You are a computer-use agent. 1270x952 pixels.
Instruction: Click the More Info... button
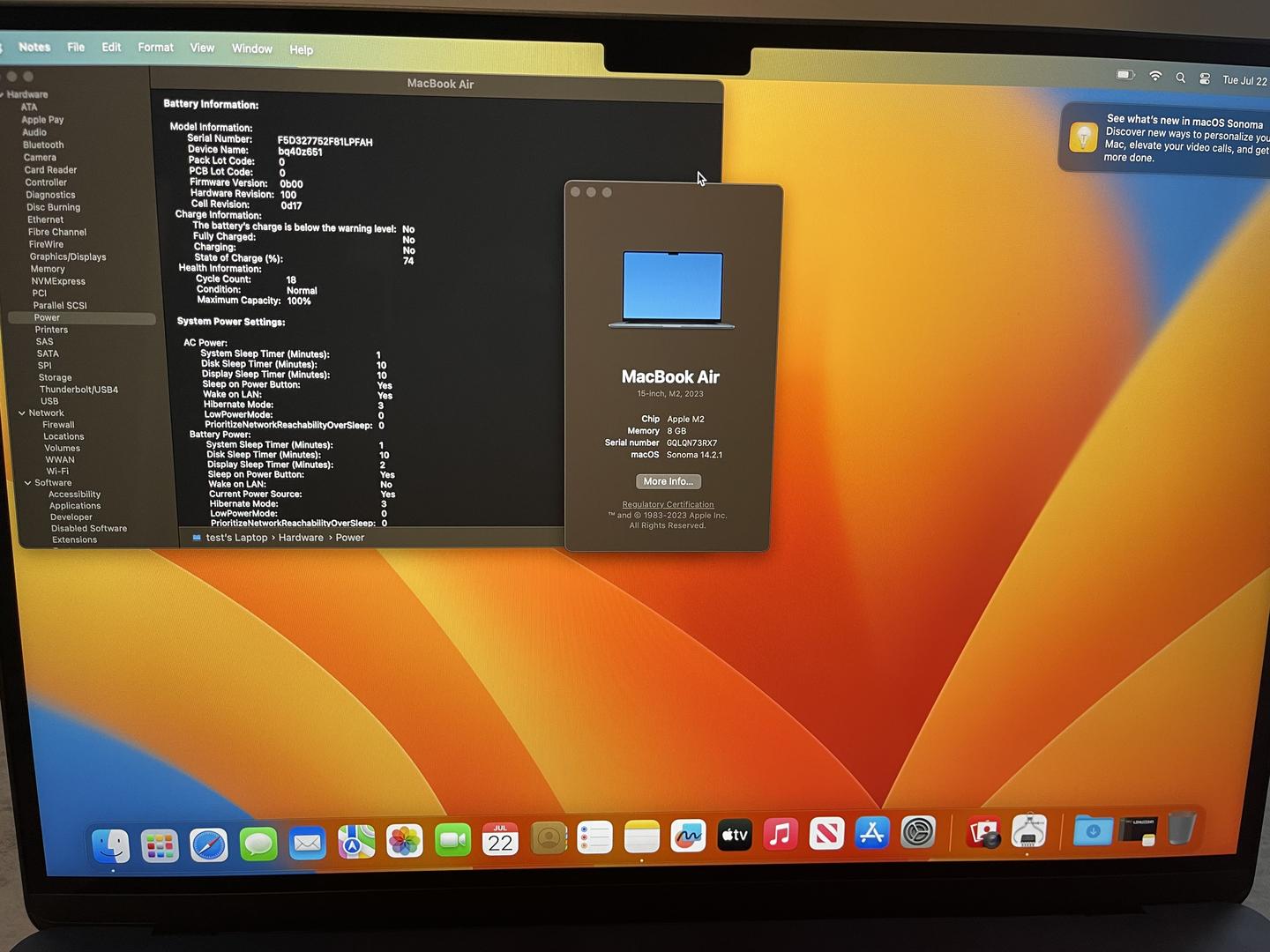click(x=669, y=481)
